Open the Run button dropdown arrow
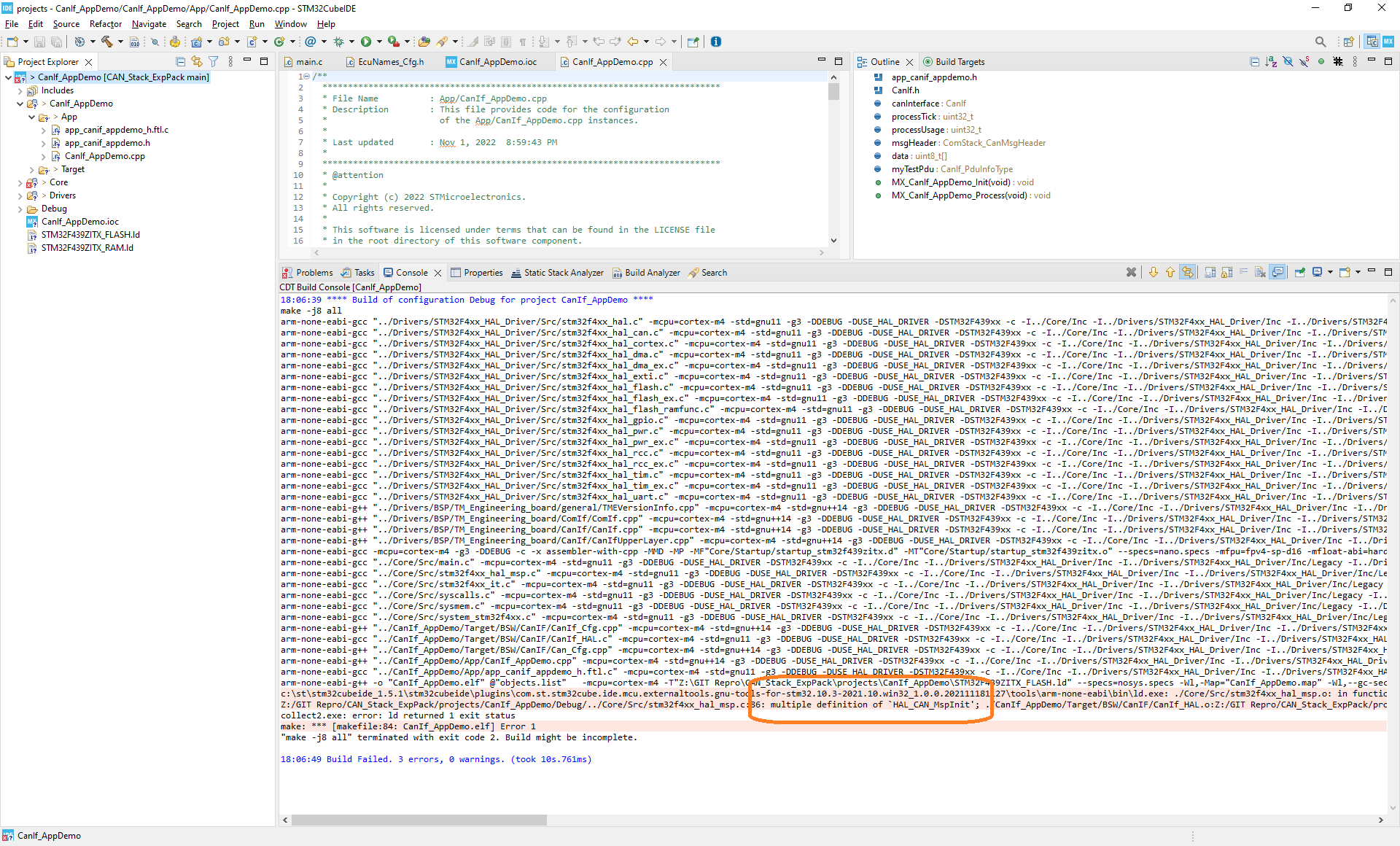Image resolution: width=1400 pixels, height=846 pixels. [379, 42]
